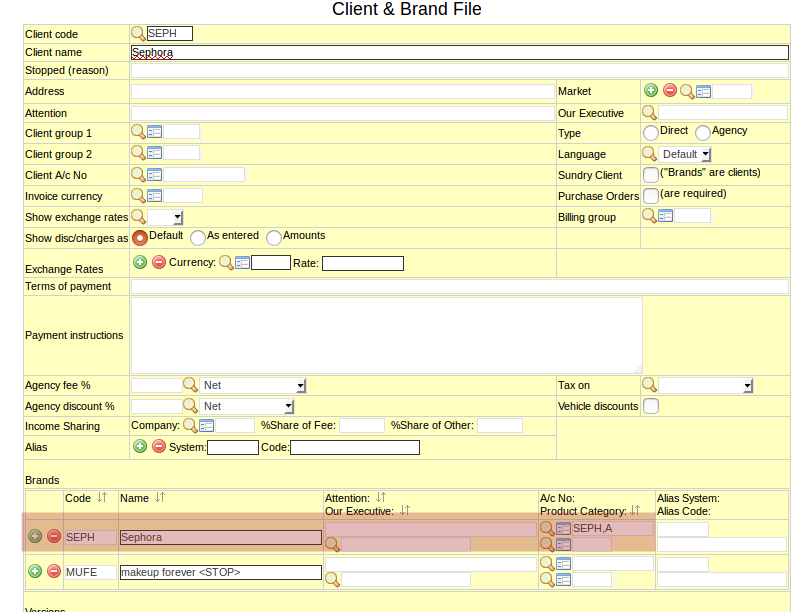Add an Exchange Rates row
The image size is (795, 612).
point(140,262)
